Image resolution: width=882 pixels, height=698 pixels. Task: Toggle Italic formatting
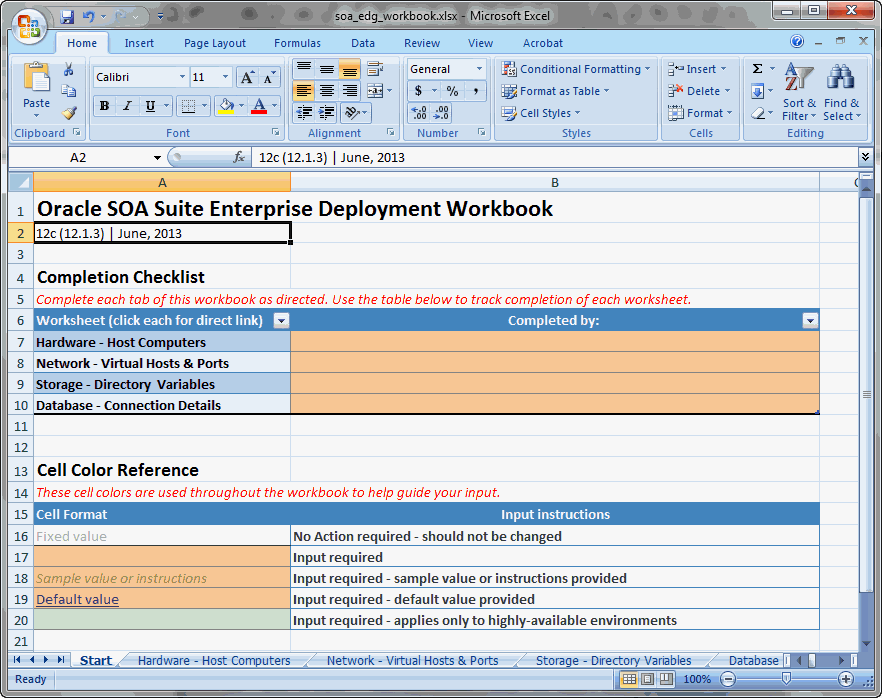click(127, 106)
